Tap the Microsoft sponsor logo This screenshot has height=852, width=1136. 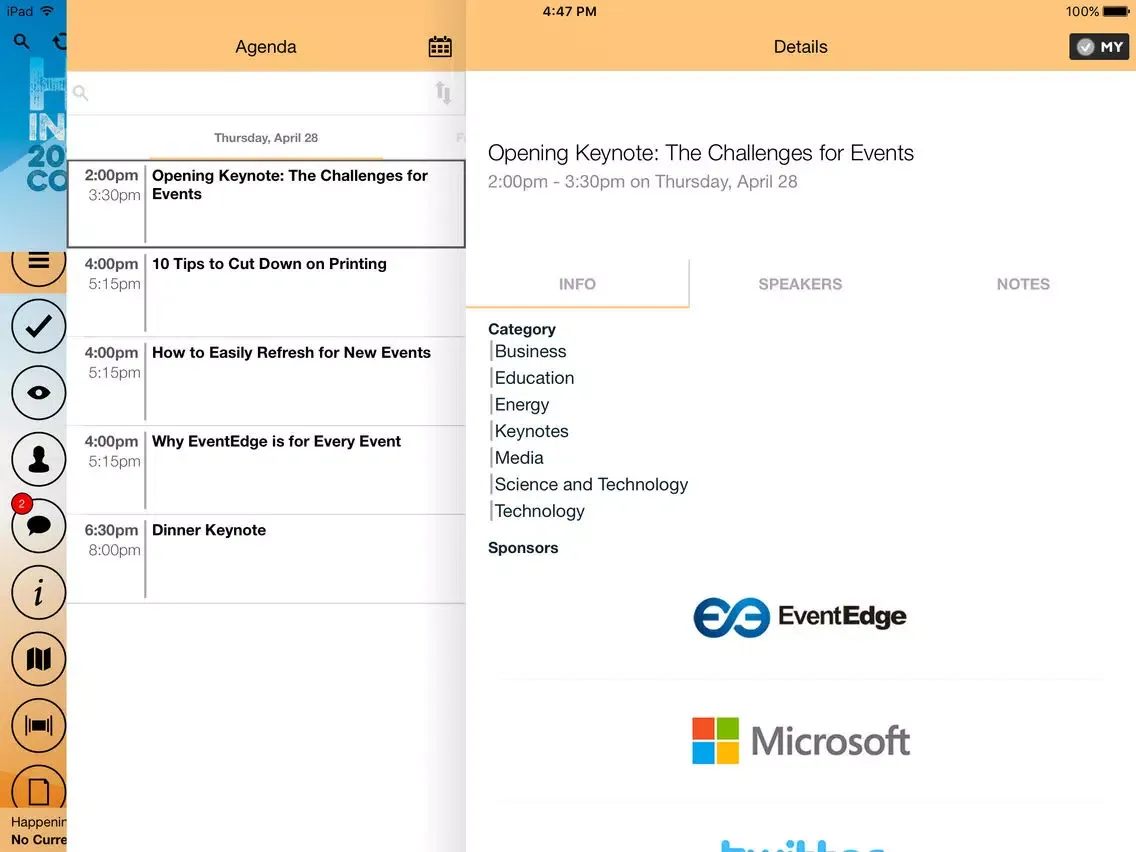point(800,740)
